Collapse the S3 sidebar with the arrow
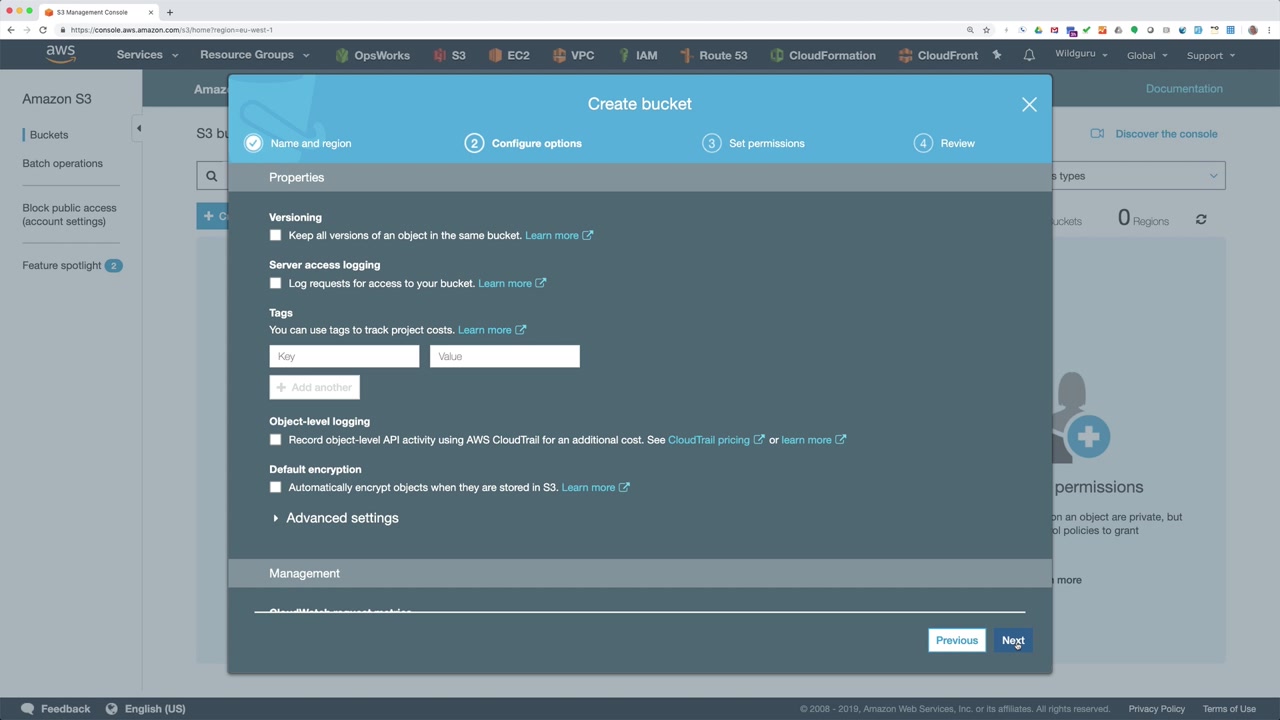1280x720 pixels. tap(138, 128)
